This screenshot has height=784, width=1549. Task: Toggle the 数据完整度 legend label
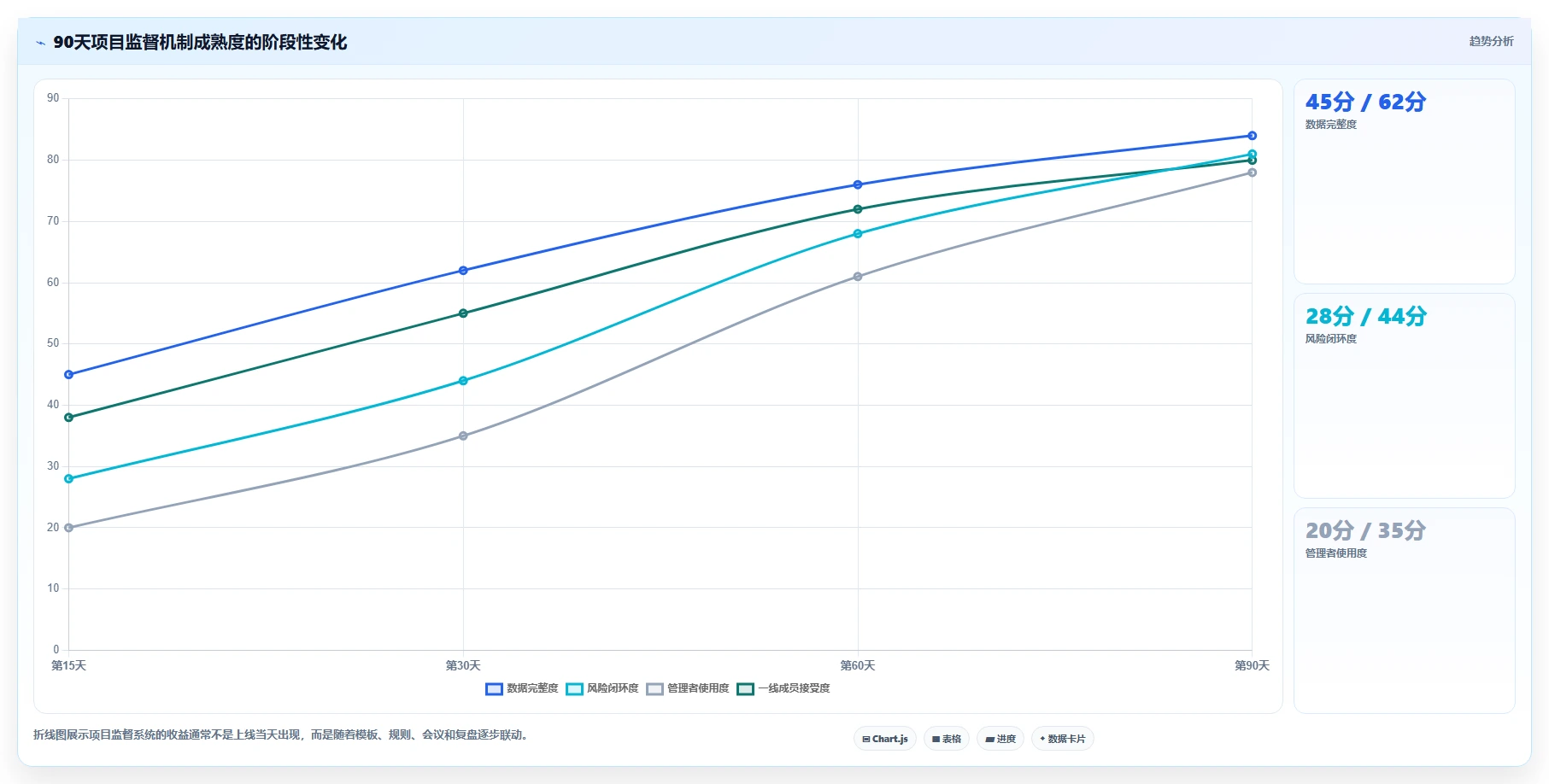pos(532,688)
